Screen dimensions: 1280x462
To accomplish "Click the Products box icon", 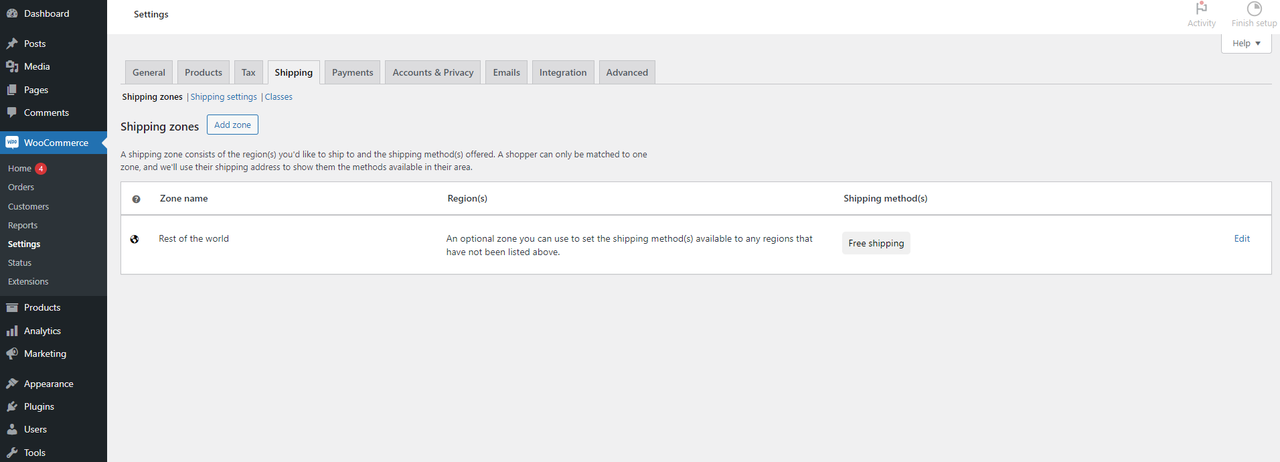I will pyautogui.click(x=12, y=308).
